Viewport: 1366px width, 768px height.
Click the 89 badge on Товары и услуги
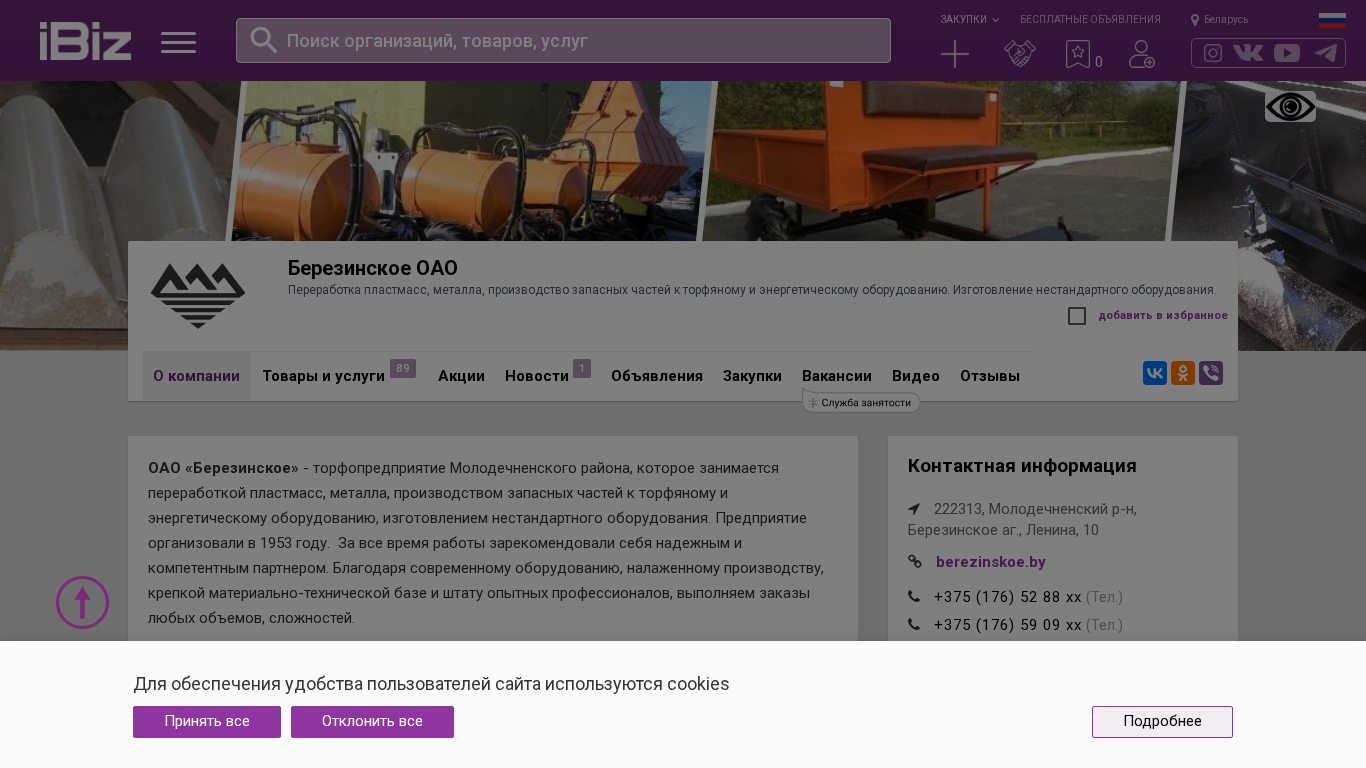403,368
